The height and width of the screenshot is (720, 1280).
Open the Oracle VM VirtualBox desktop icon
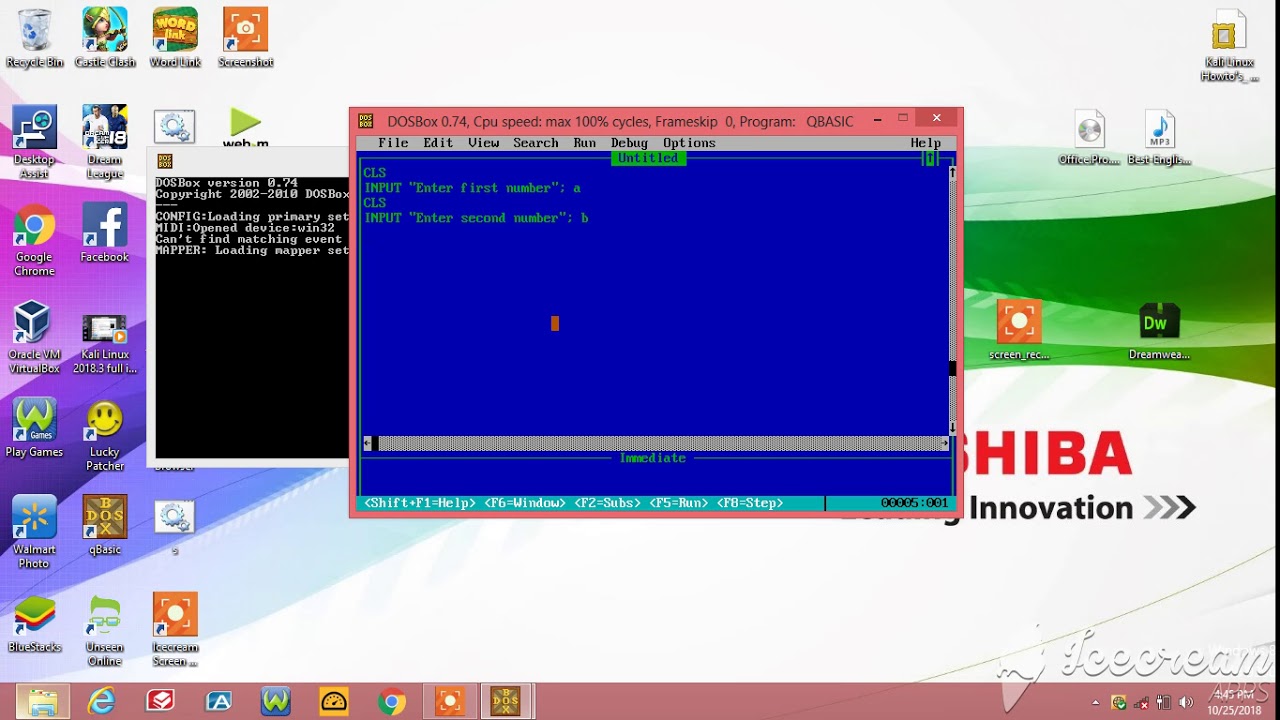click(34, 338)
